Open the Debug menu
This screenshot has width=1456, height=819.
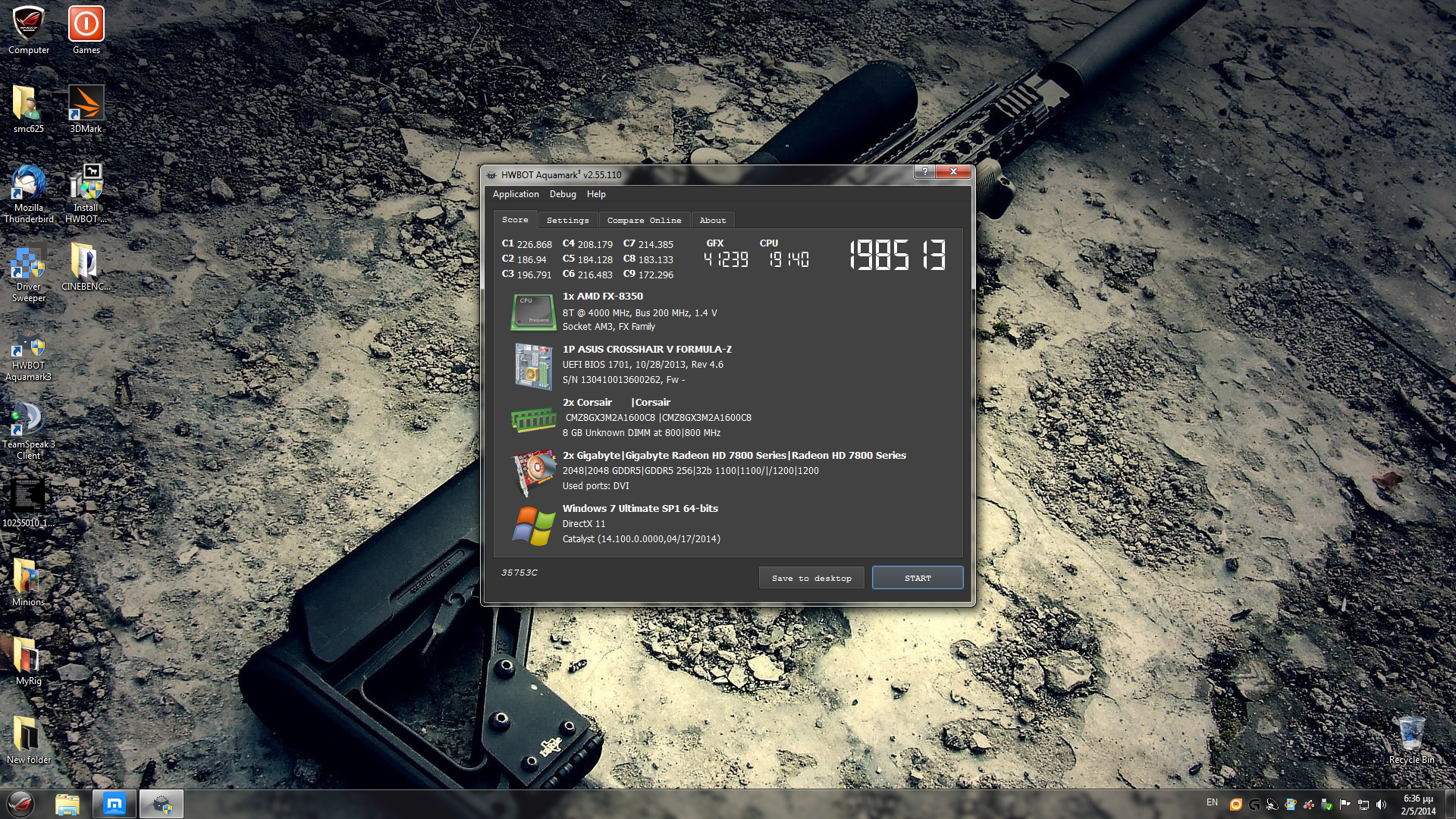[x=563, y=194]
